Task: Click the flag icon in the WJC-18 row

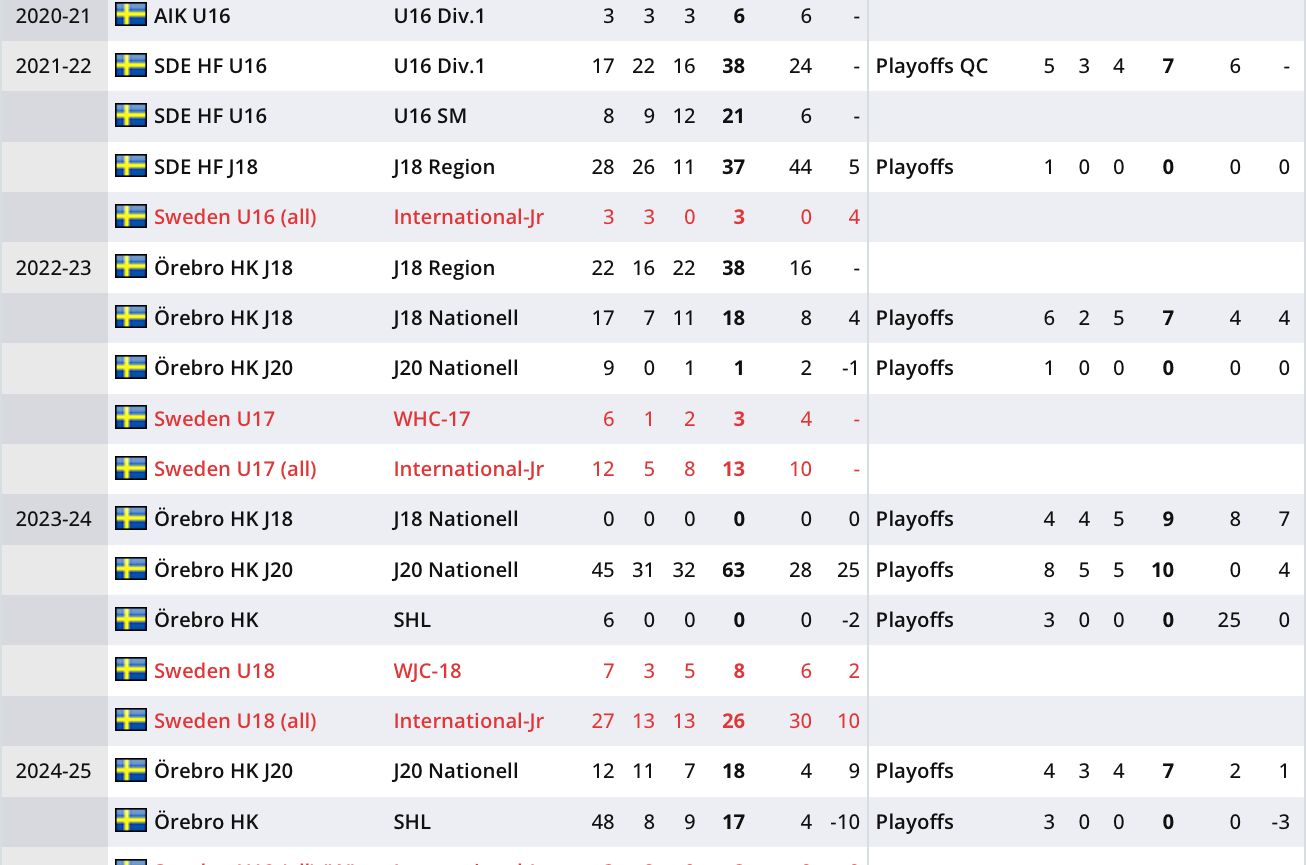Action: pyautogui.click(x=131, y=670)
